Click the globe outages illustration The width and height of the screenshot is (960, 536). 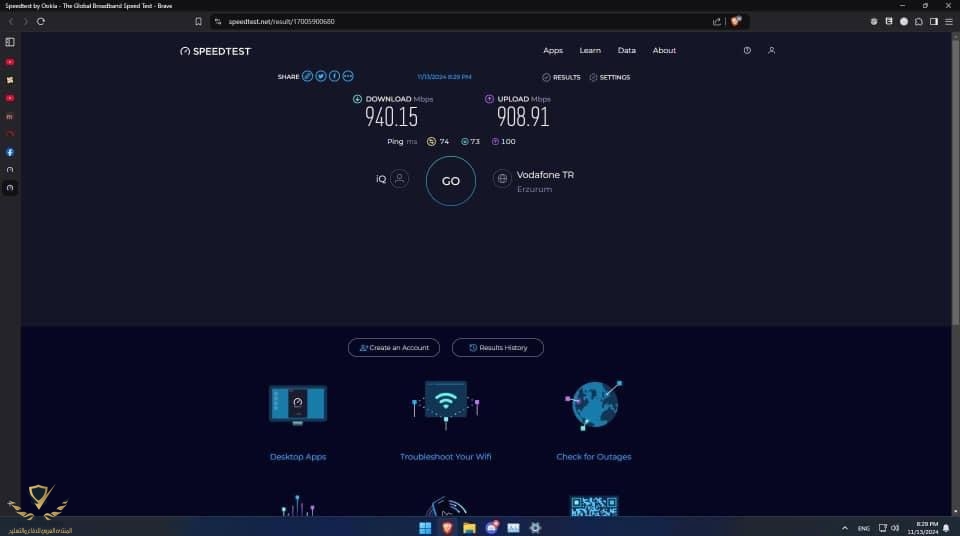click(594, 404)
